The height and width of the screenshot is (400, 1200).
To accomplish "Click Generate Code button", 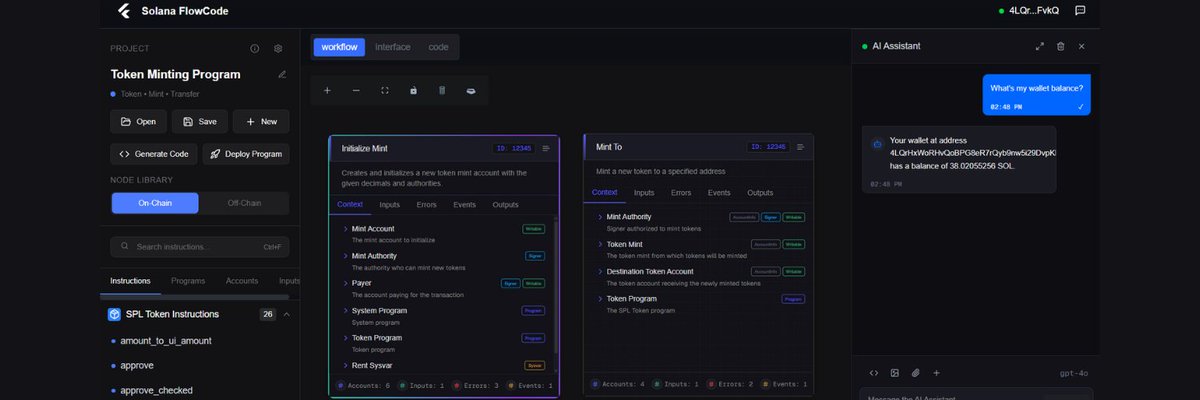I will (153, 154).
